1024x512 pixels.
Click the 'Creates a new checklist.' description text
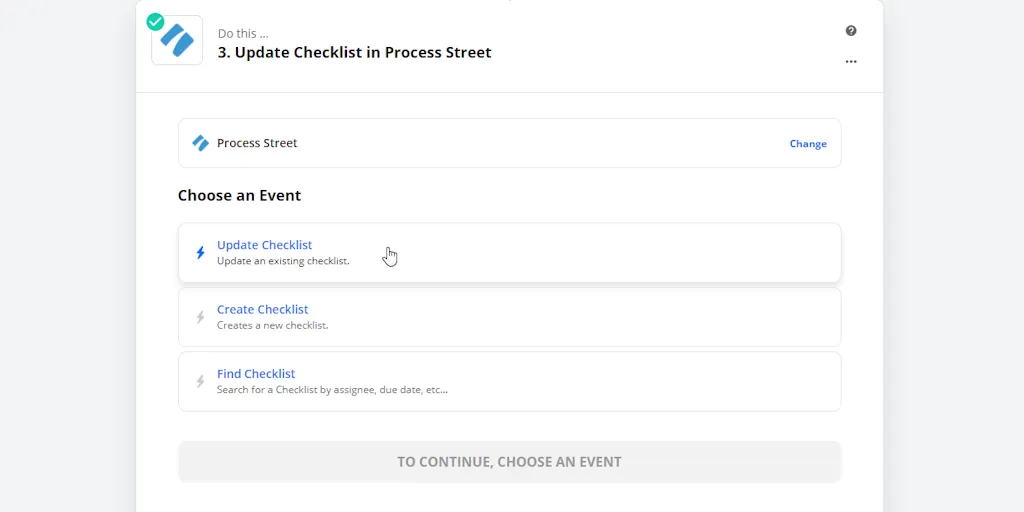point(272,325)
